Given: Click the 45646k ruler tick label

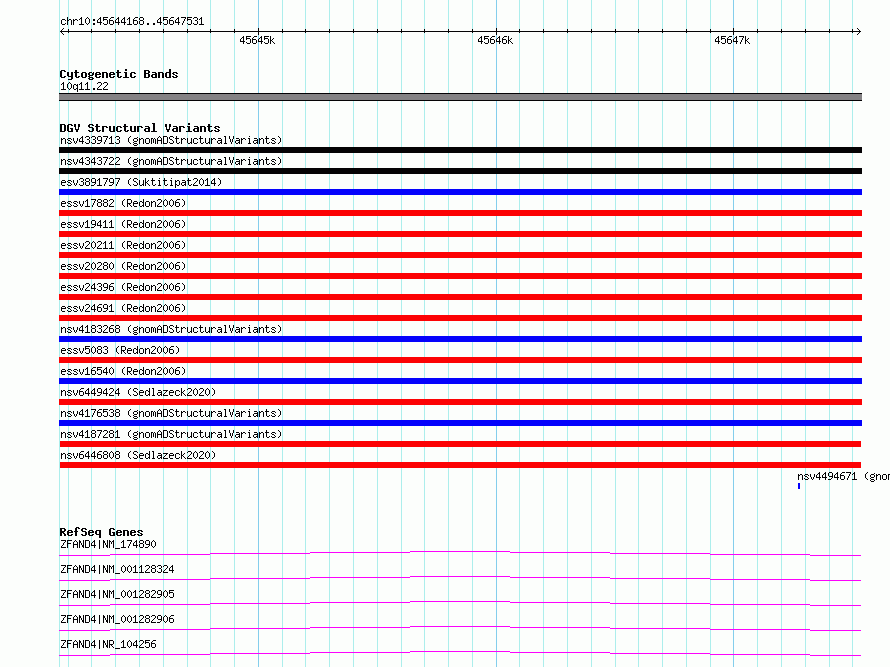Looking at the screenshot, I should (495, 40).
